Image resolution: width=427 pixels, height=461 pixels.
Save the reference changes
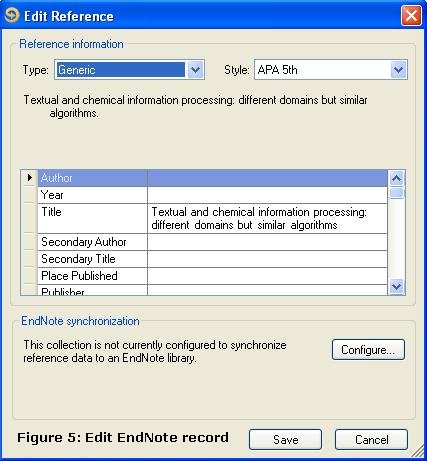pos(285,440)
